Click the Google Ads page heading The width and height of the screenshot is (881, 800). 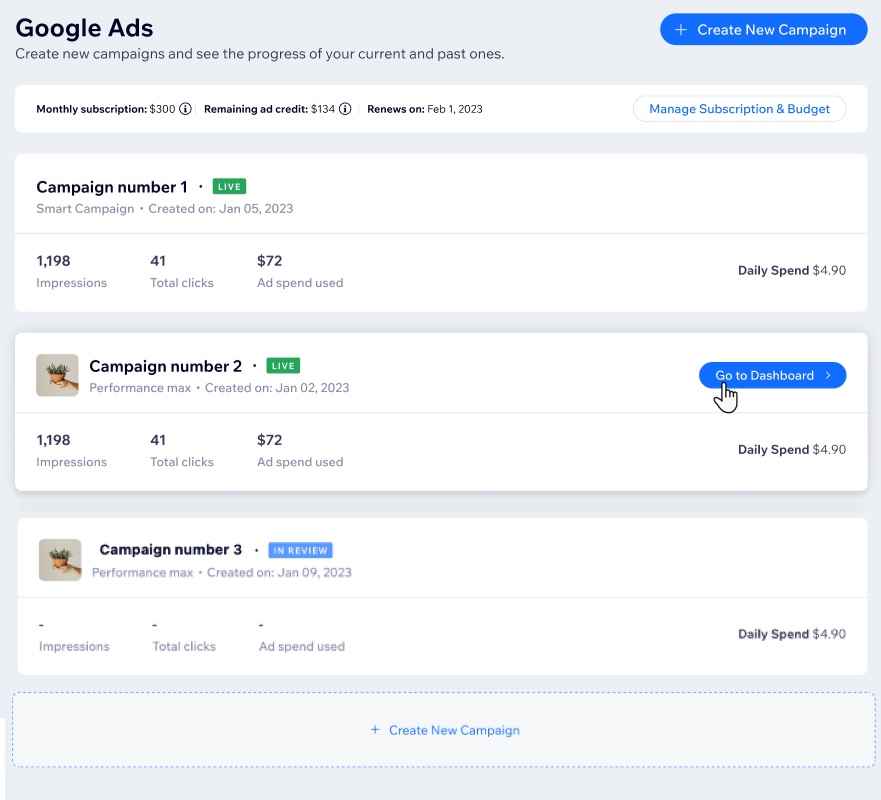(x=84, y=28)
